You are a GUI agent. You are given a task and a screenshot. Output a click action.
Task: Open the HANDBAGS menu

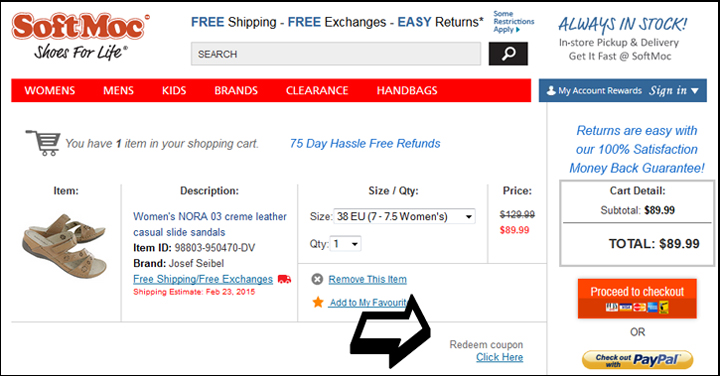[x=407, y=90]
